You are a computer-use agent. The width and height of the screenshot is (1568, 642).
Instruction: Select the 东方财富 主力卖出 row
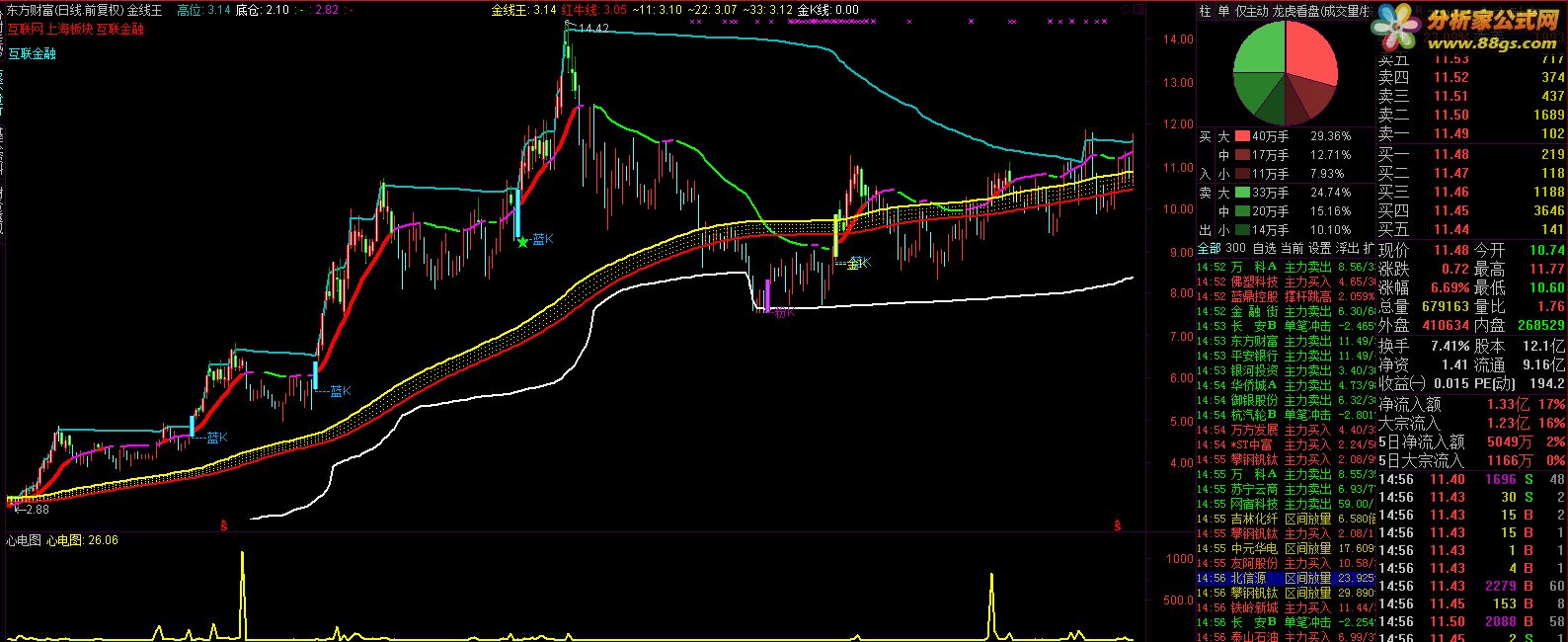[1285, 341]
